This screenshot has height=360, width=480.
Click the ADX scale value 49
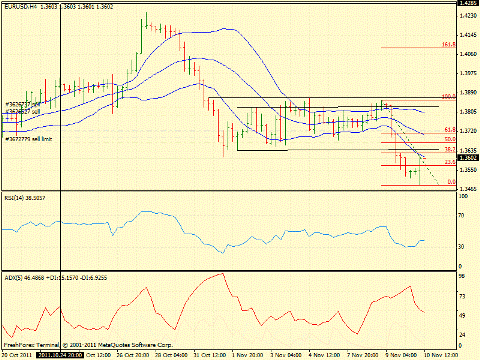pos(462,316)
